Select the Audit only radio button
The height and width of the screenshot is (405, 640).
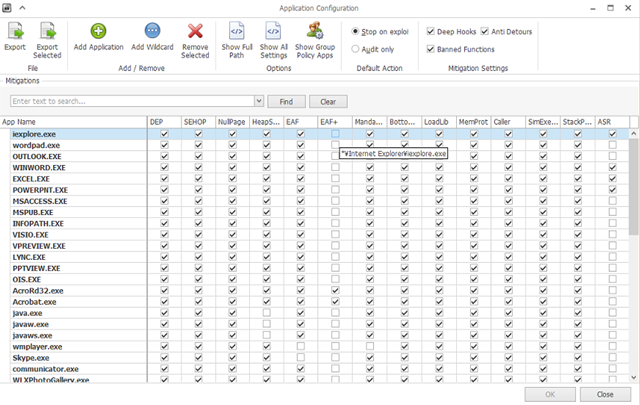(x=355, y=49)
